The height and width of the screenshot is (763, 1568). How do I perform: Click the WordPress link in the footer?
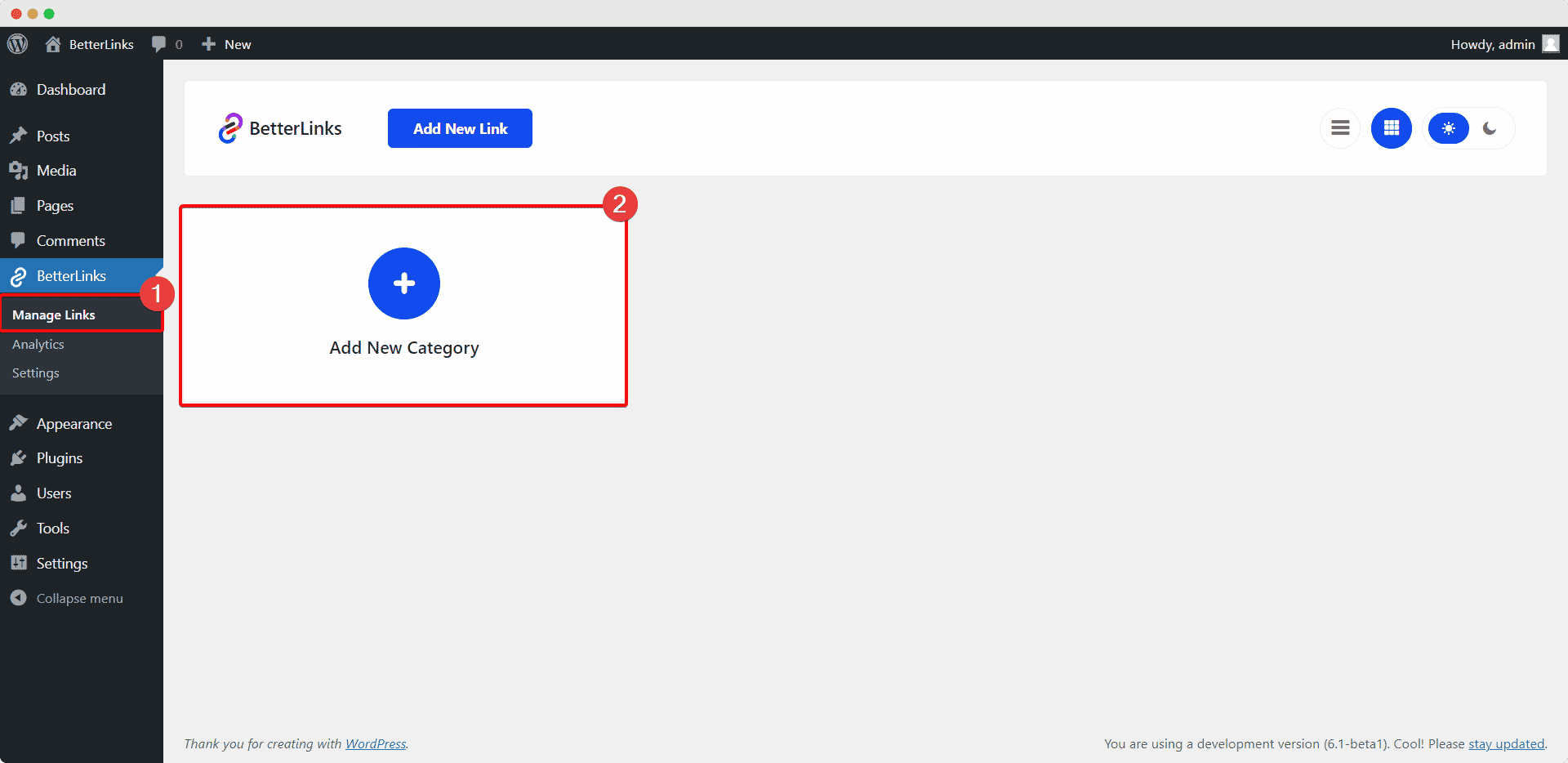pyautogui.click(x=376, y=743)
